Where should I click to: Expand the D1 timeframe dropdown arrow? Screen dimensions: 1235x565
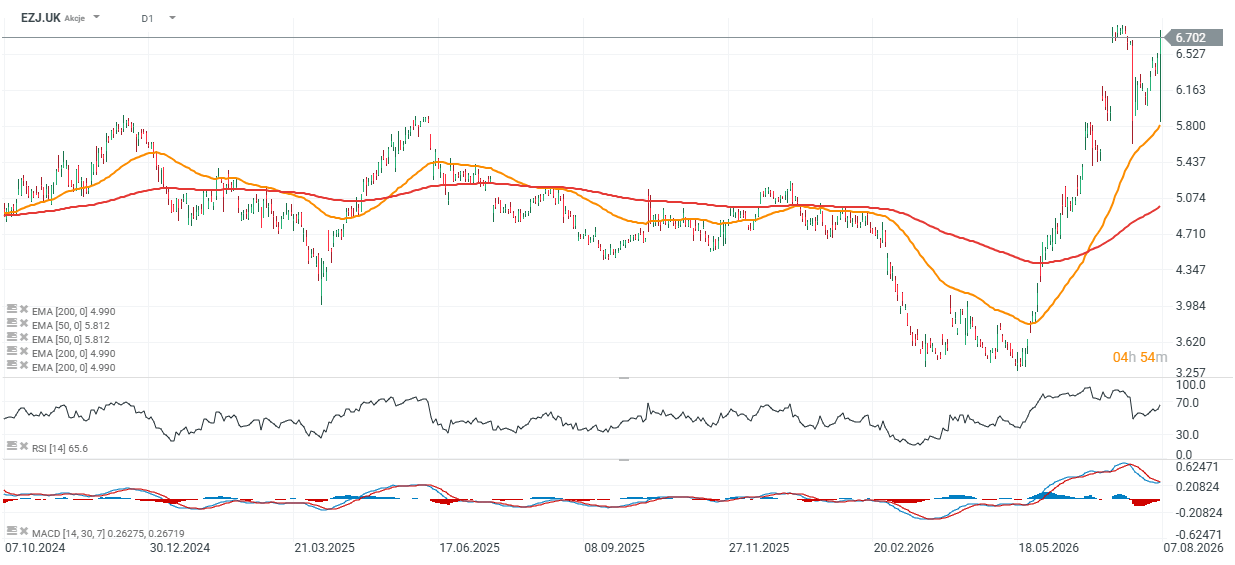pos(172,18)
